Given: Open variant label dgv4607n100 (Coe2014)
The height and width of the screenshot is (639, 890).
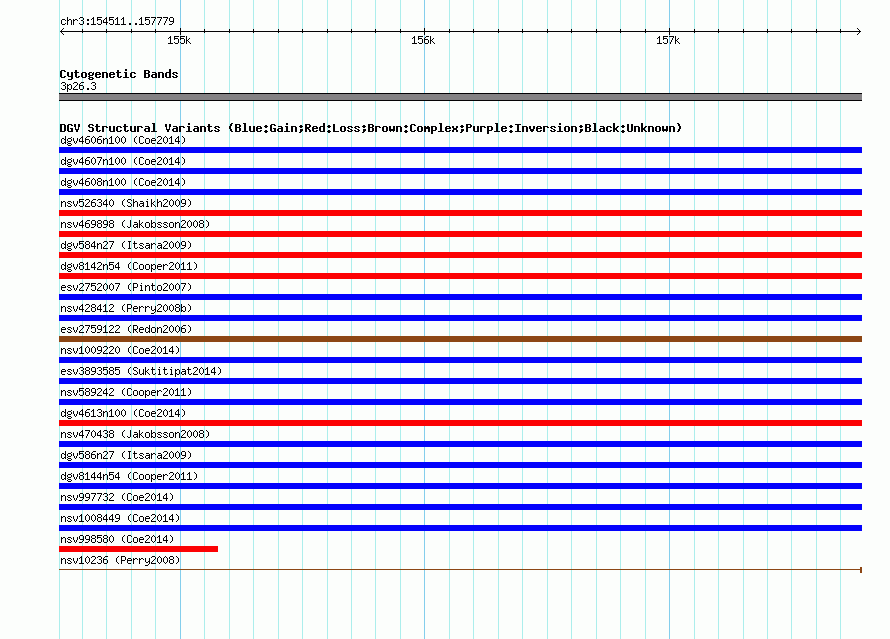Looking at the screenshot, I should 123,161.
